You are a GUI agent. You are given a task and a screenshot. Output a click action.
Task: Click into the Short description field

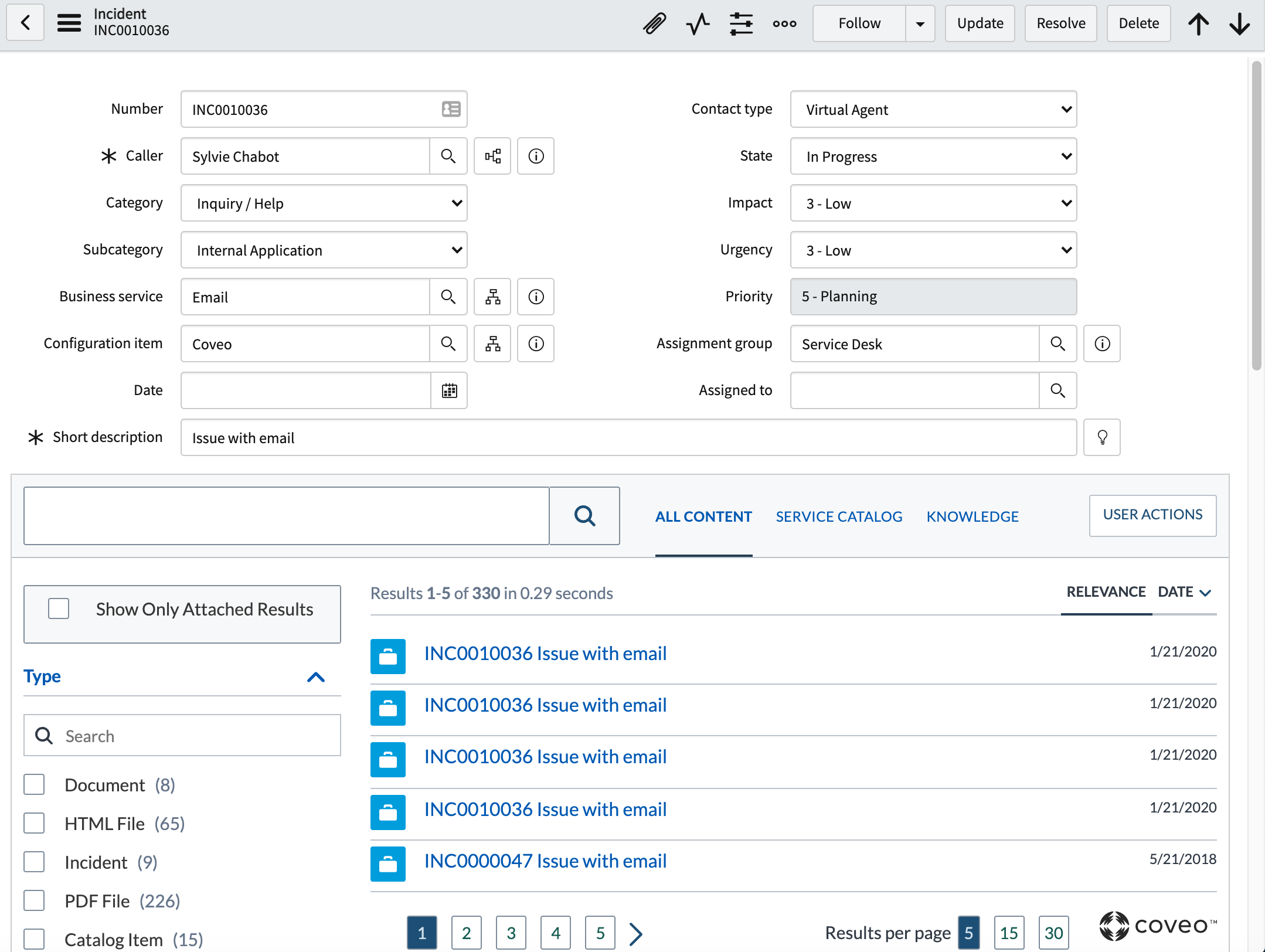(628, 437)
